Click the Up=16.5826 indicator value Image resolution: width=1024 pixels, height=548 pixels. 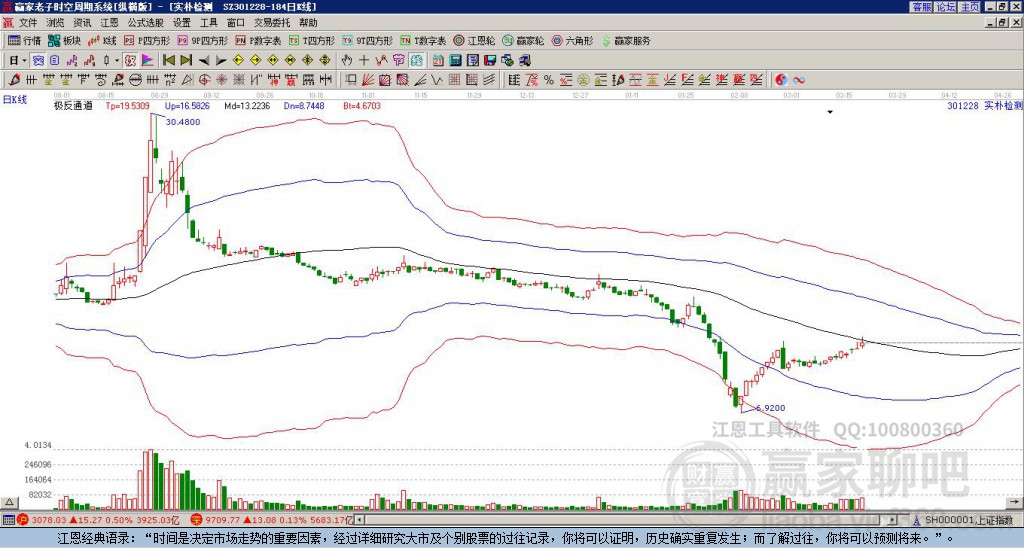187,105
